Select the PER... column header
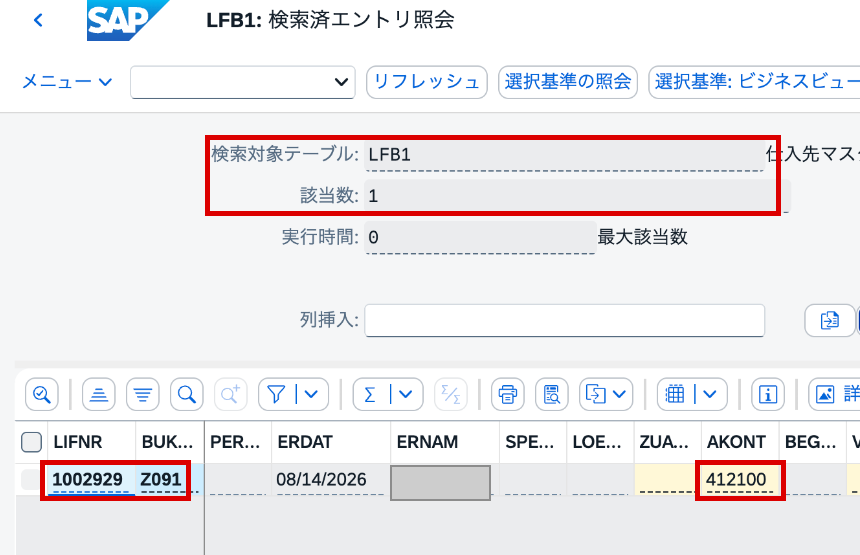This screenshot has height=555, width=860. coord(238,442)
